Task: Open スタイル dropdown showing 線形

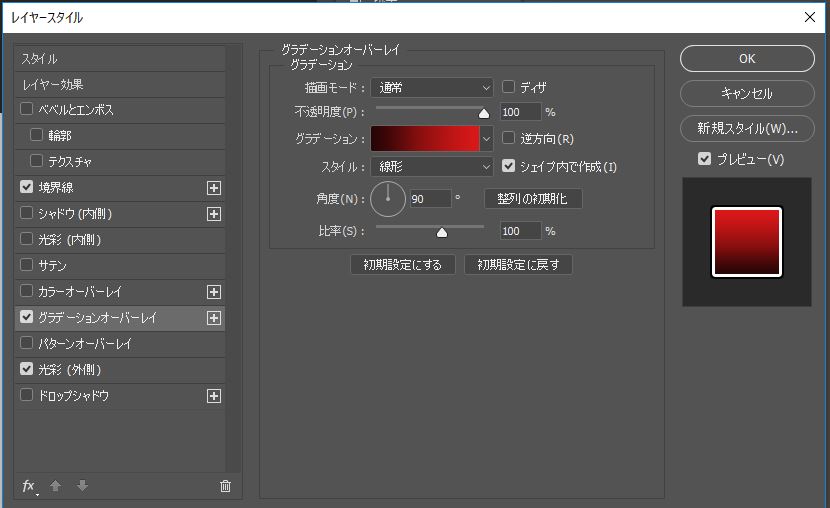Action: click(432, 167)
